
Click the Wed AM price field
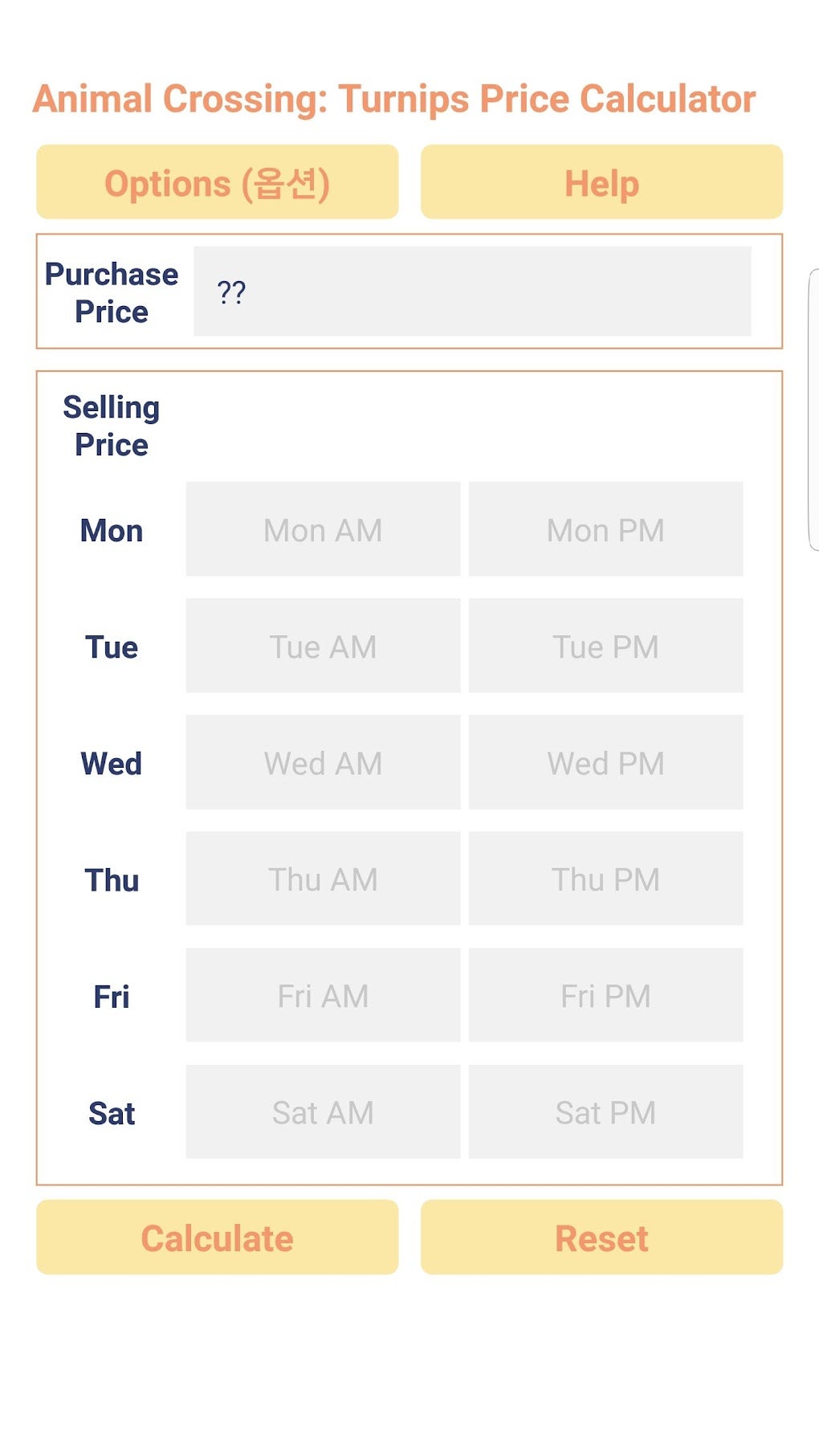[x=323, y=762]
